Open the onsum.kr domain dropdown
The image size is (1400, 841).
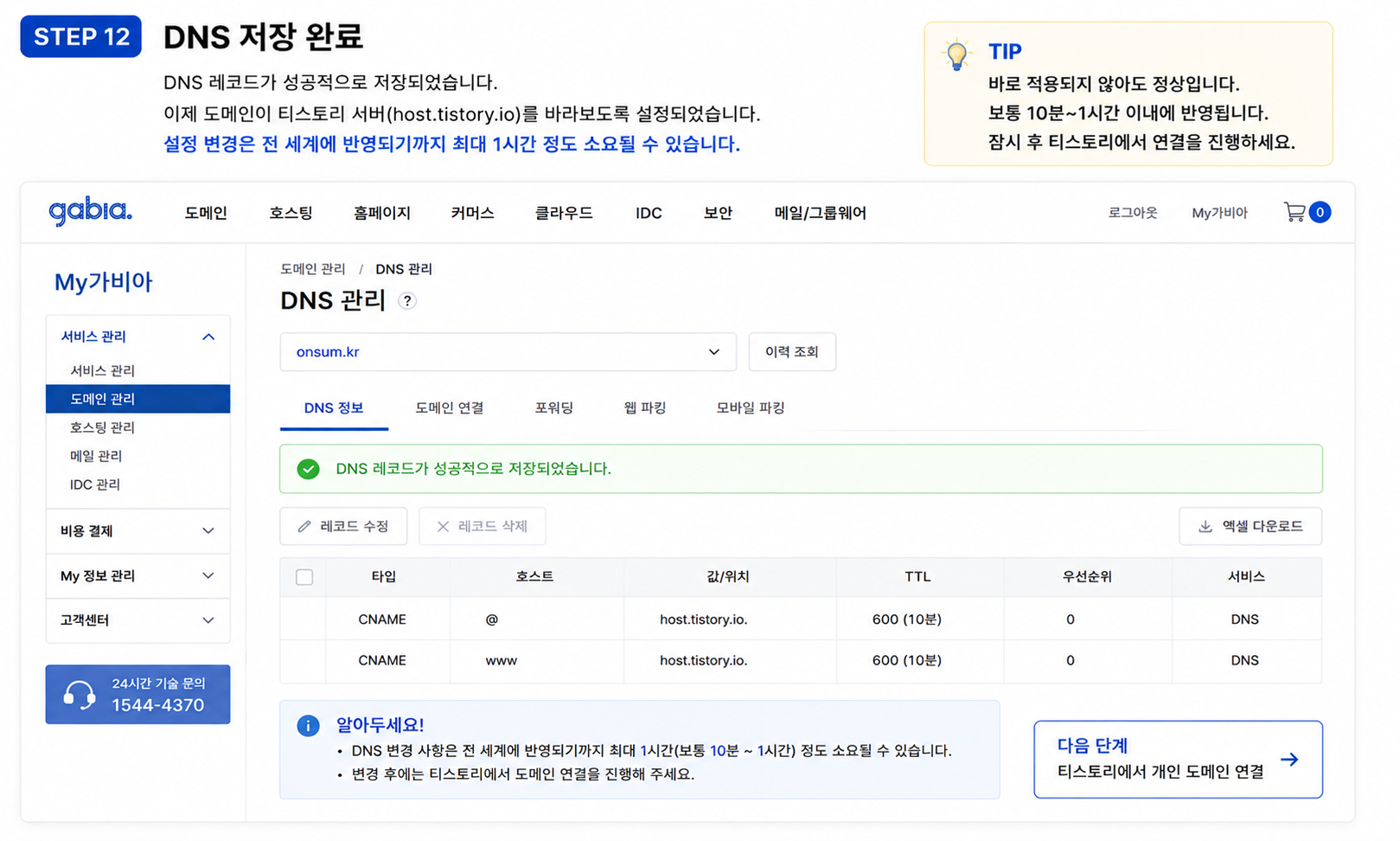pyautogui.click(x=508, y=352)
